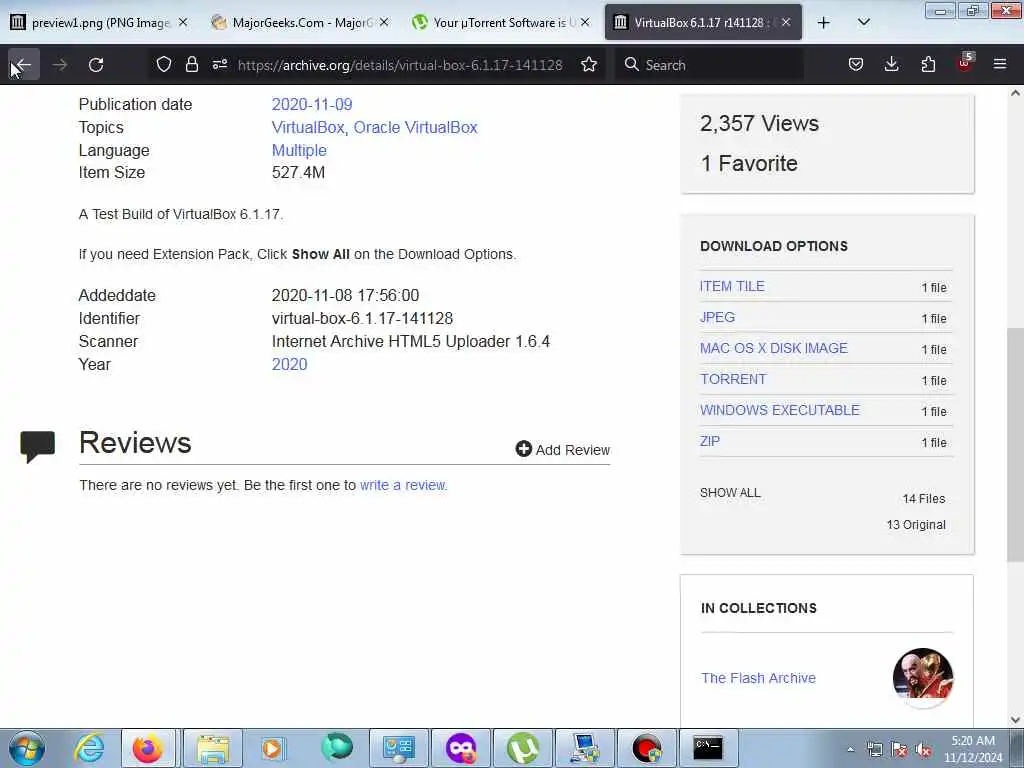1024x768 pixels.
Task: Reload the archive.org page
Action: click(96, 65)
